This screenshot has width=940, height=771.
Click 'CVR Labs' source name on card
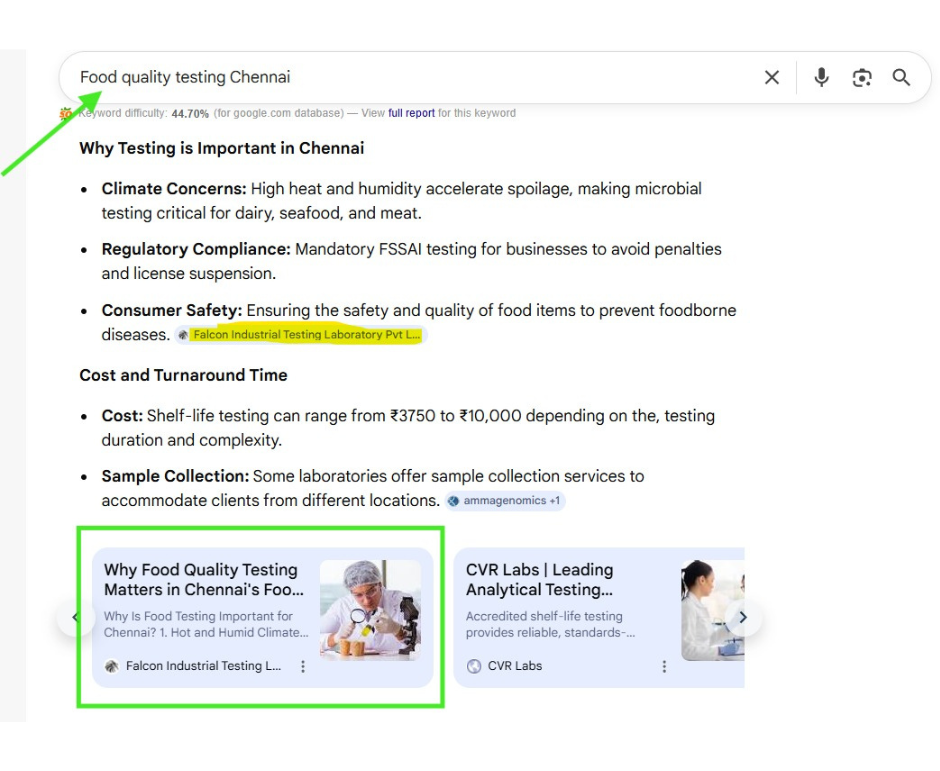point(515,666)
